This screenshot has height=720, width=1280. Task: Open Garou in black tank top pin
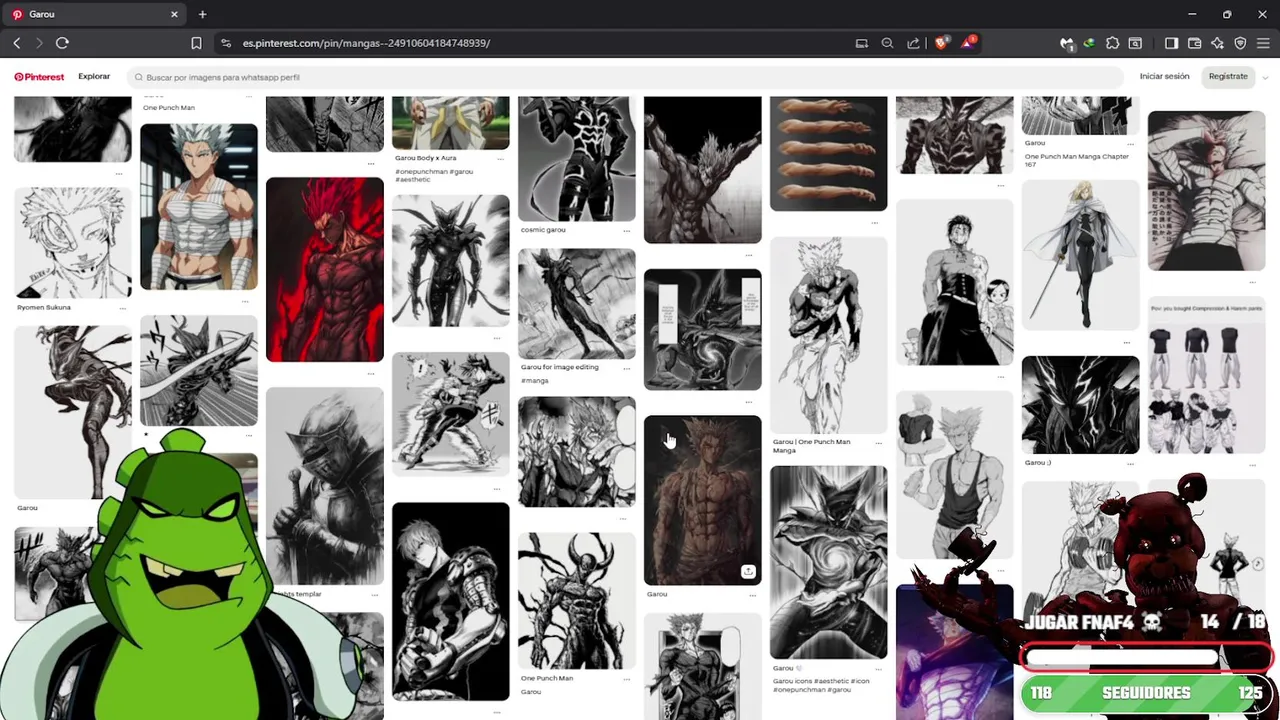(954, 474)
